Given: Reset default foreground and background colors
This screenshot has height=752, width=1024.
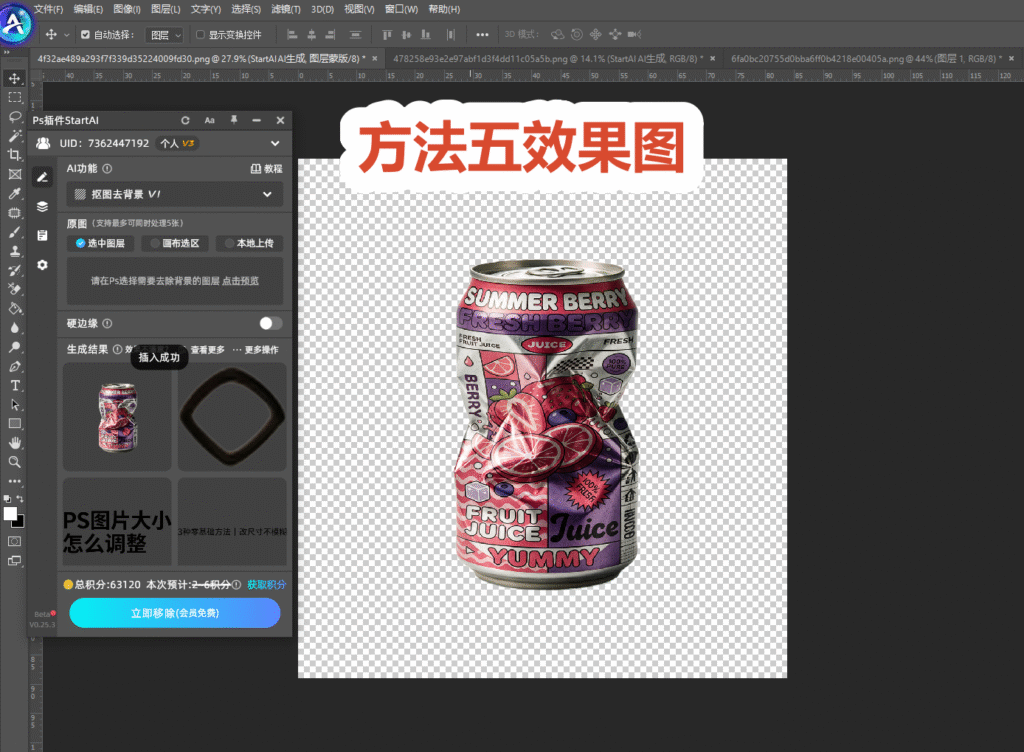Looking at the screenshot, I should coord(7,499).
